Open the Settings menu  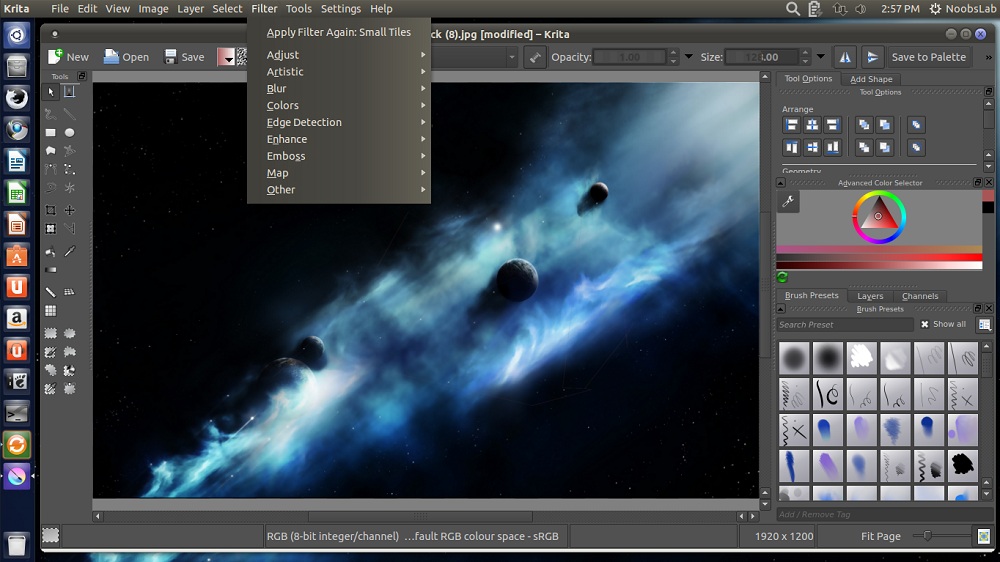tap(341, 9)
